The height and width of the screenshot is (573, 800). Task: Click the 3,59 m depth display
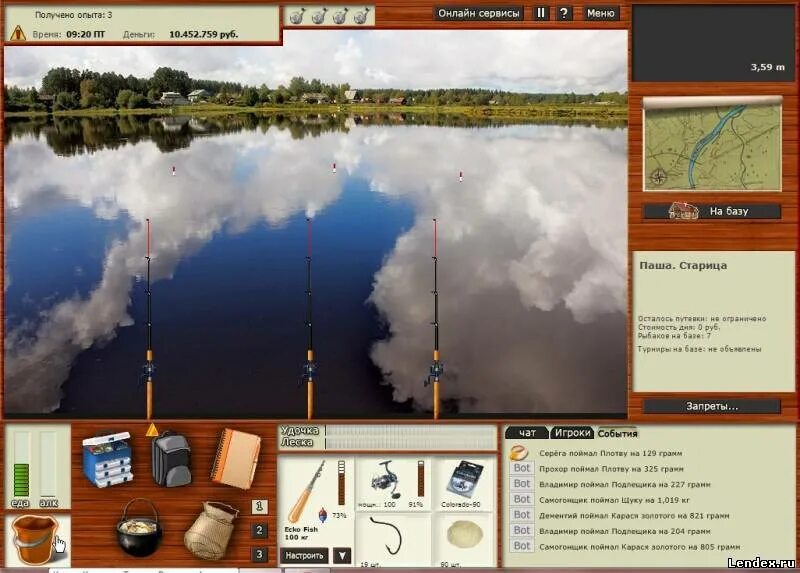pyautogui.click(x=767, y=67)
